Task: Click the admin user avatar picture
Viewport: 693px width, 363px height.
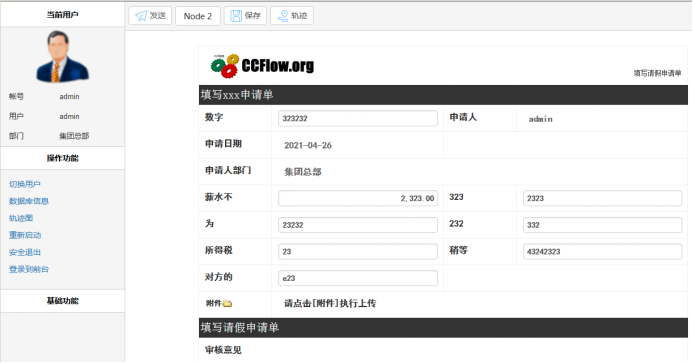Action: click(x=62, y=57)
